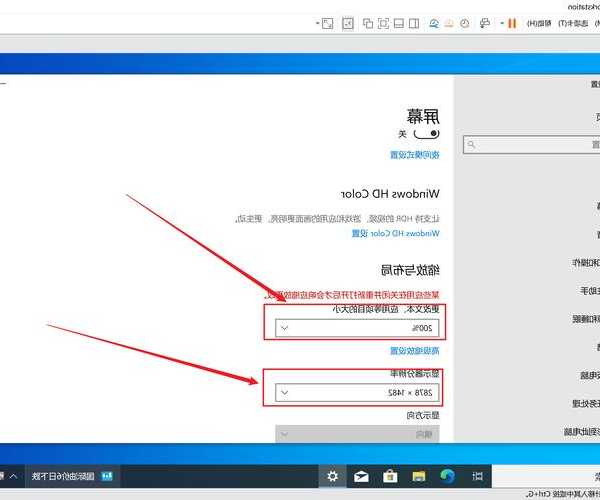Open the 帮助(H) menu

coord(541,22)
